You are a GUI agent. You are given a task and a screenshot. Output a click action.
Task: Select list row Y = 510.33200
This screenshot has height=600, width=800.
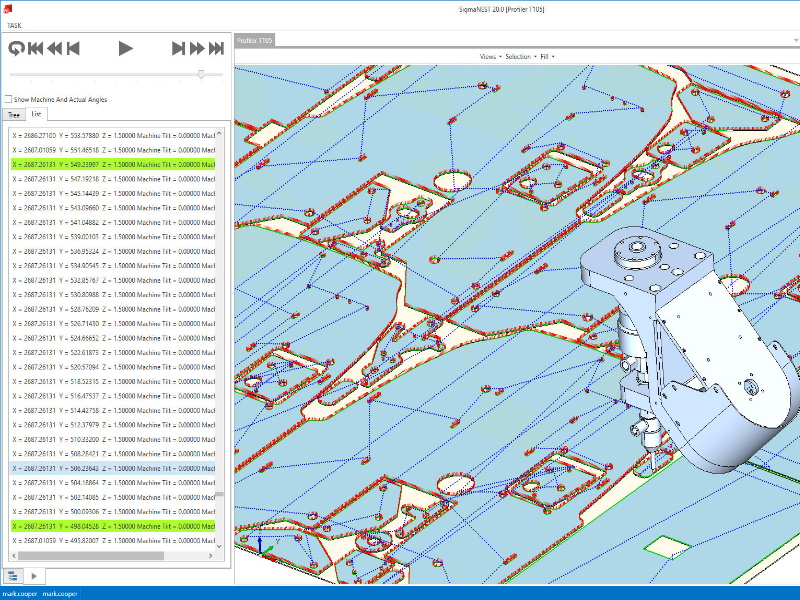tap(113, 439)
